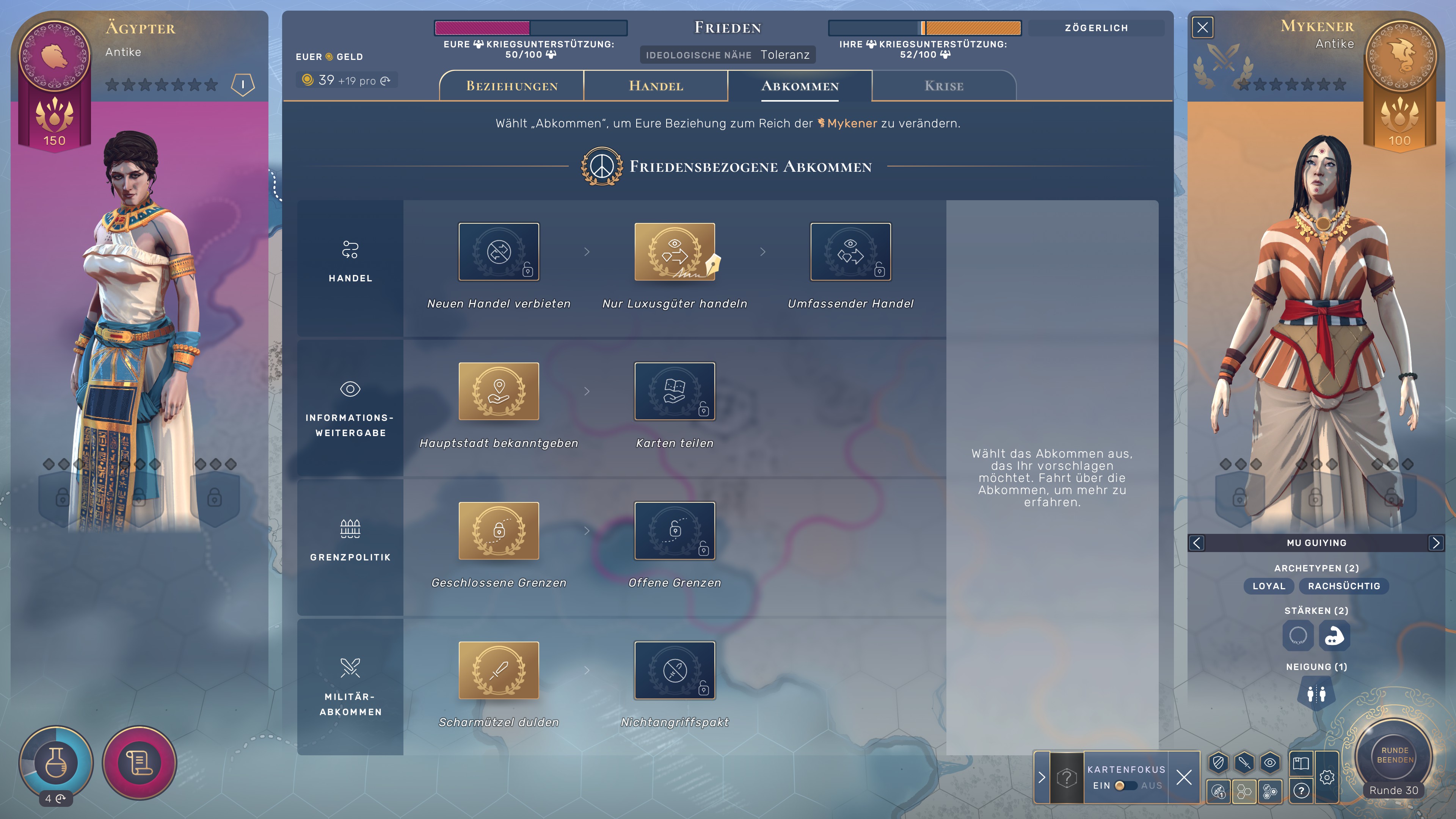Select the 'Offene Grenzen' agreement card
The width and height of the screenshot is (1456, 819).
pos(675,531)
